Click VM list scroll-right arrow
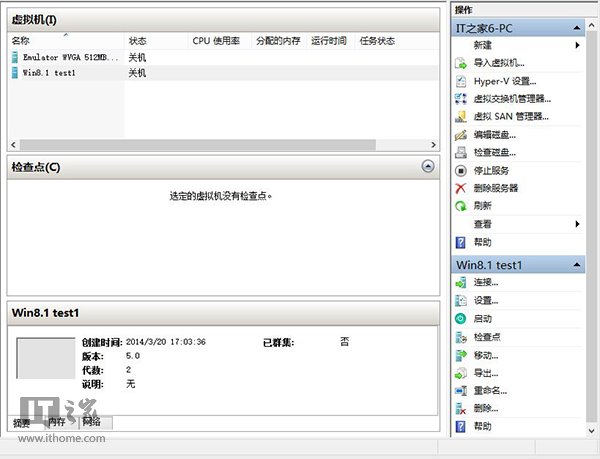 point(434,145)
